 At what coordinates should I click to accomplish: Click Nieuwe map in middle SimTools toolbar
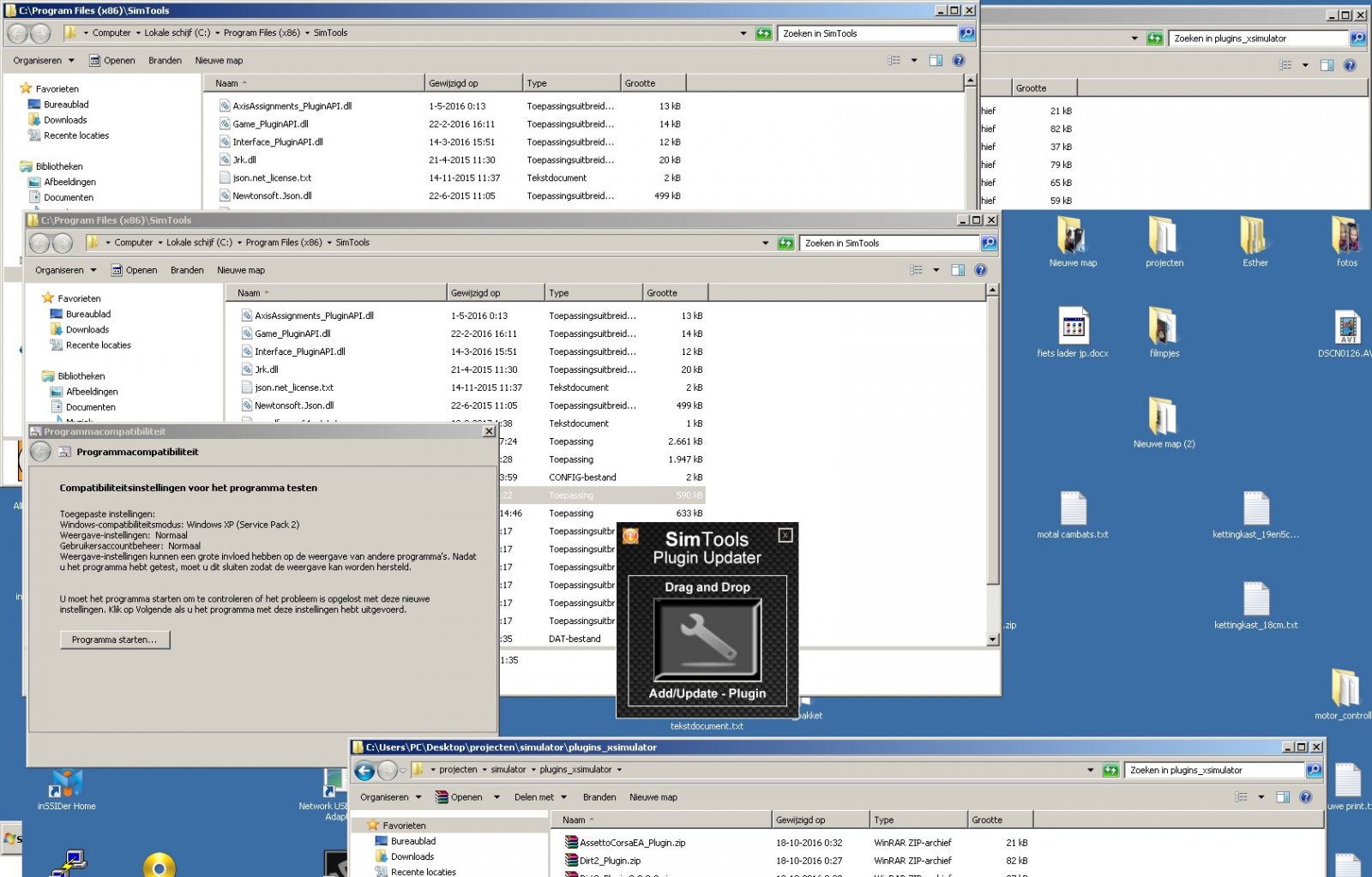point(241,270)
